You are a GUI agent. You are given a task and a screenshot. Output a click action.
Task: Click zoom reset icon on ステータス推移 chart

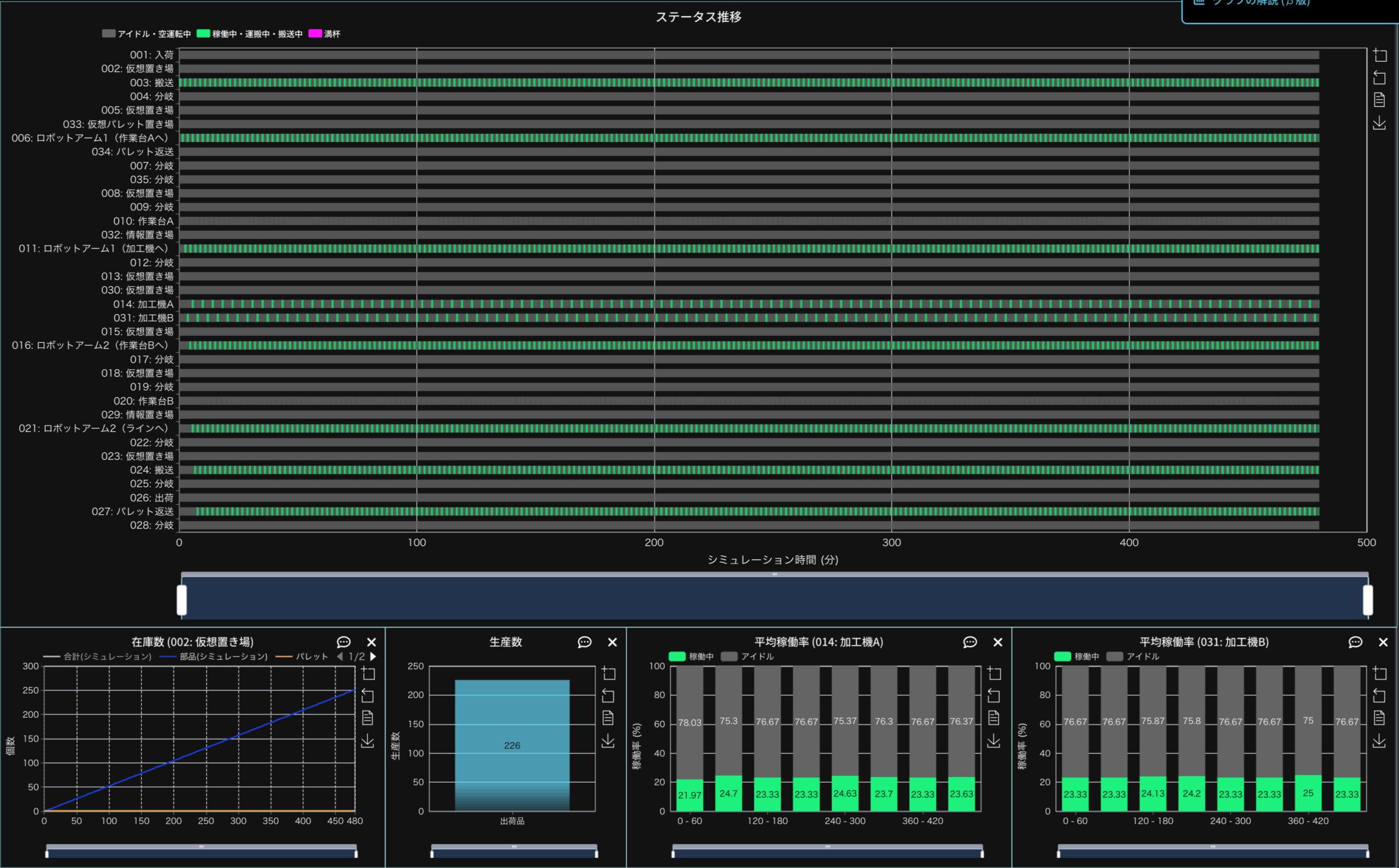tap(1379, 78)
